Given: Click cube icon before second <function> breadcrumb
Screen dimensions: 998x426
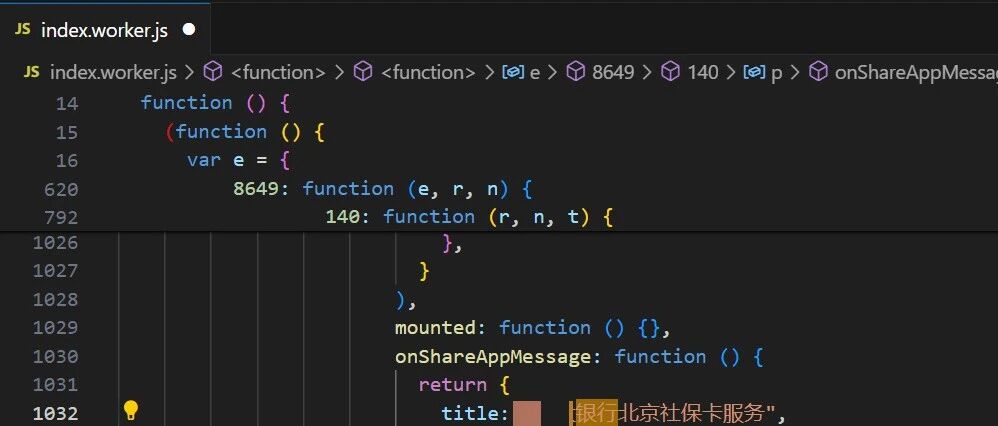Looking at the screenshot, I should [x=363, y=72].
